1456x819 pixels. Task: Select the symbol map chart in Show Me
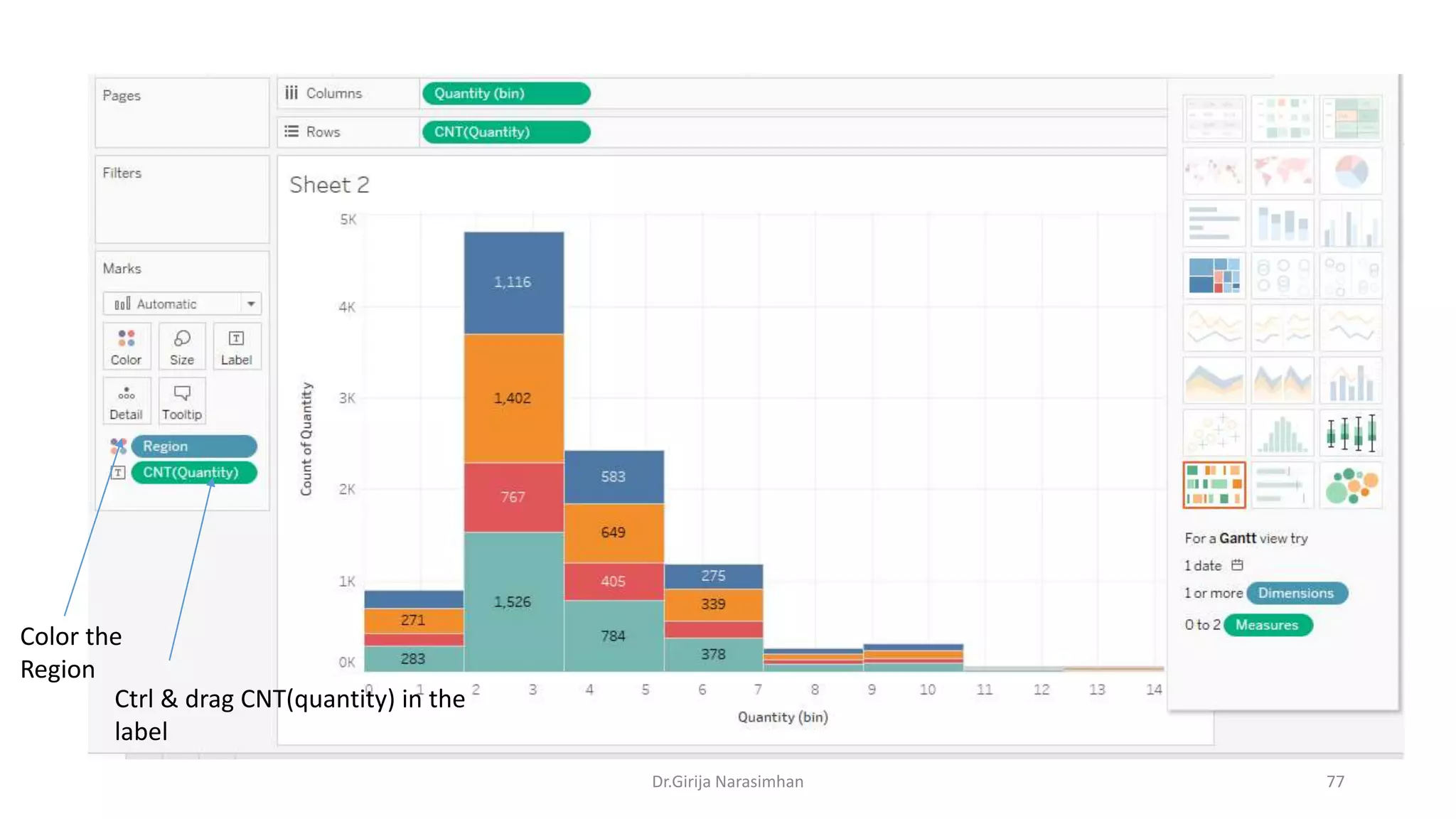point(1214,171)
